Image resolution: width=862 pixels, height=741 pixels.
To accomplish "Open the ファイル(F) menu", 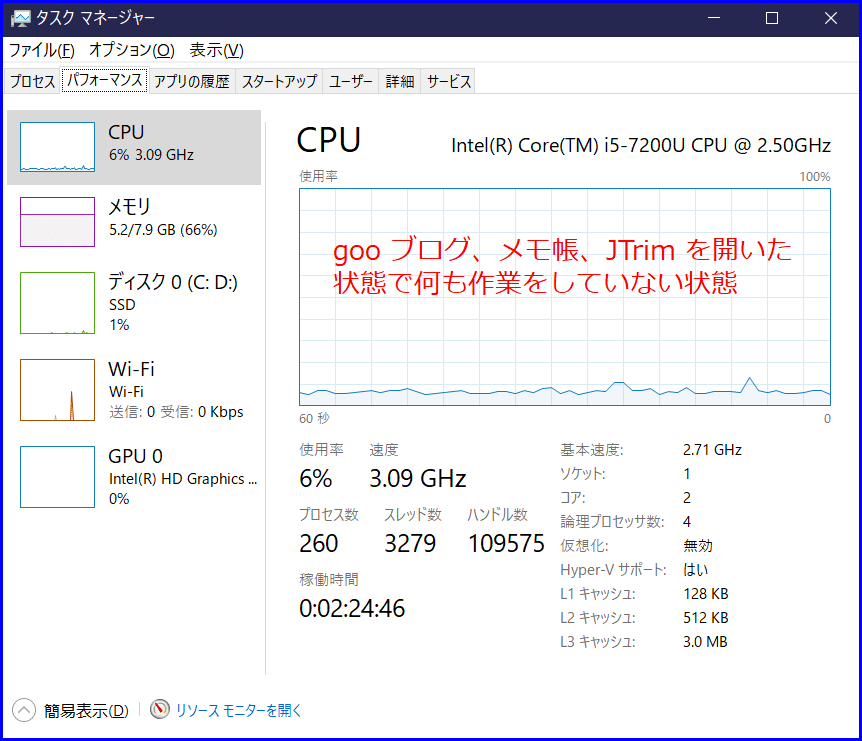I will coord(42,51).
